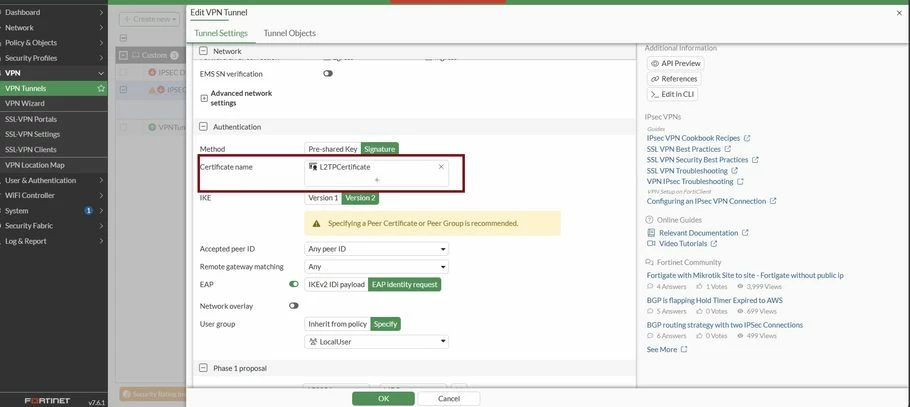Select Pre-shared Key method
The width and height of the screenshot is (910, 407).
[333, 149]
